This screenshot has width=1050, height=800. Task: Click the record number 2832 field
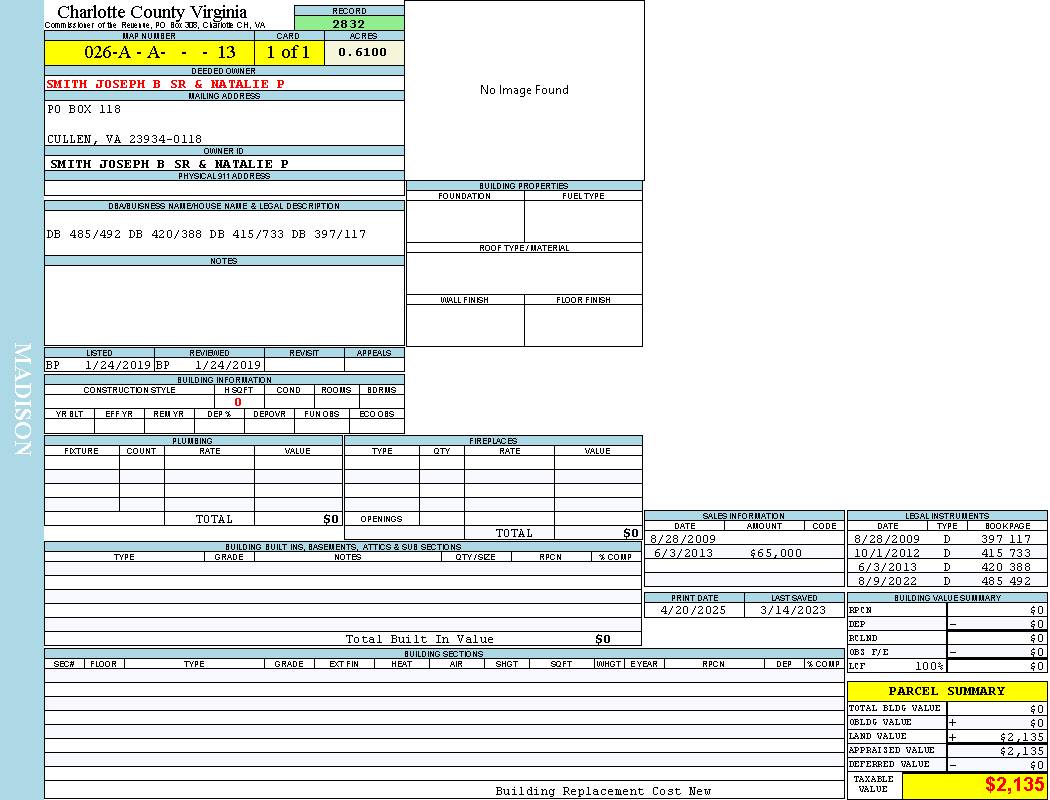coord(349,24)
